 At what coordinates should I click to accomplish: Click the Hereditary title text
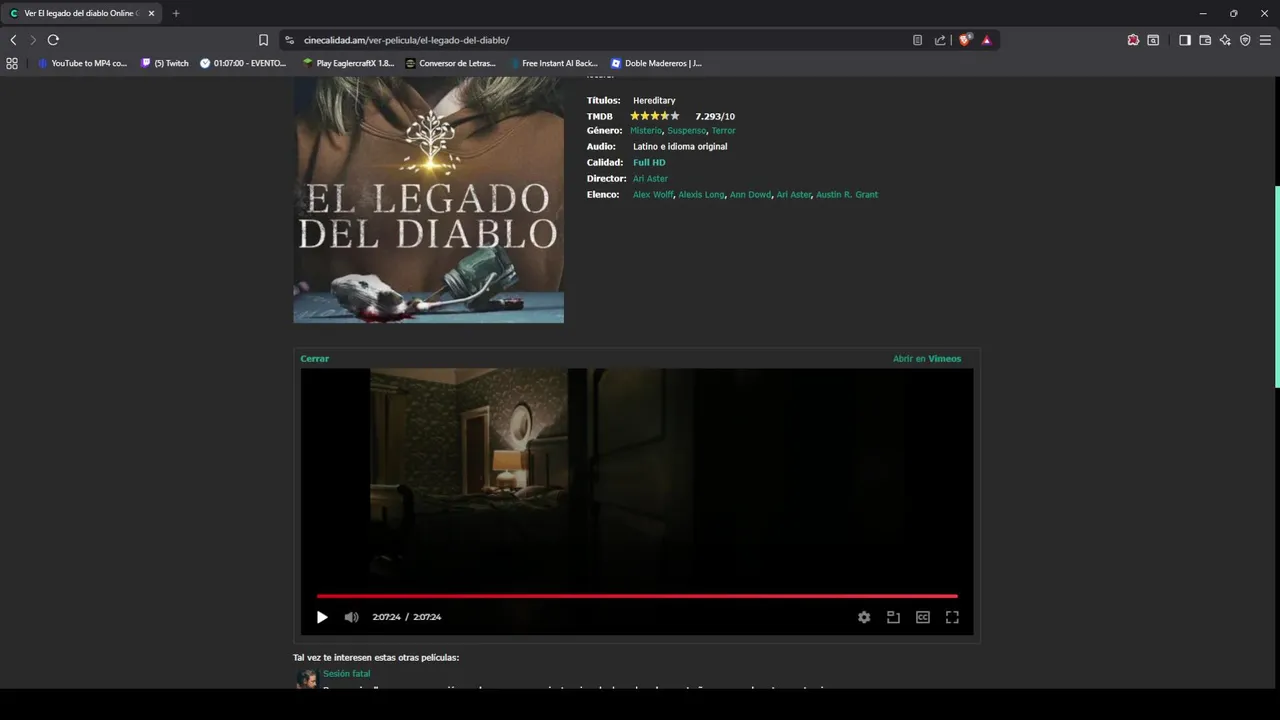654,100
